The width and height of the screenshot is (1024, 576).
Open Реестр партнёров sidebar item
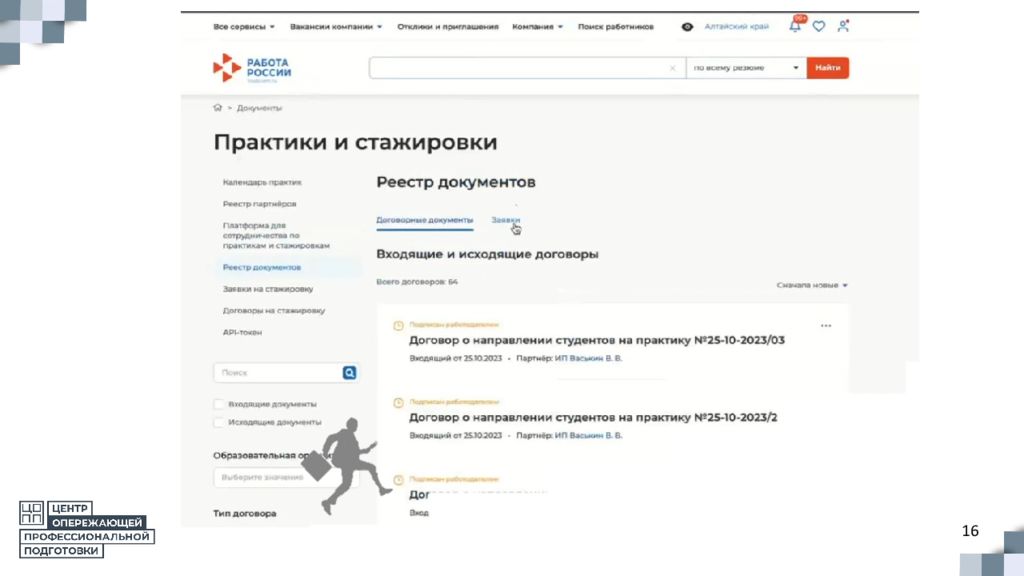(259, 204)
